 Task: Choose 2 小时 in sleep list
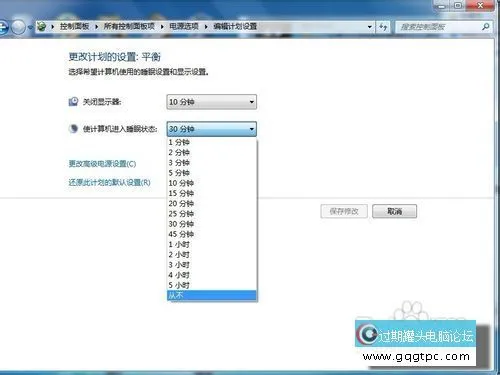click(212, 255)
